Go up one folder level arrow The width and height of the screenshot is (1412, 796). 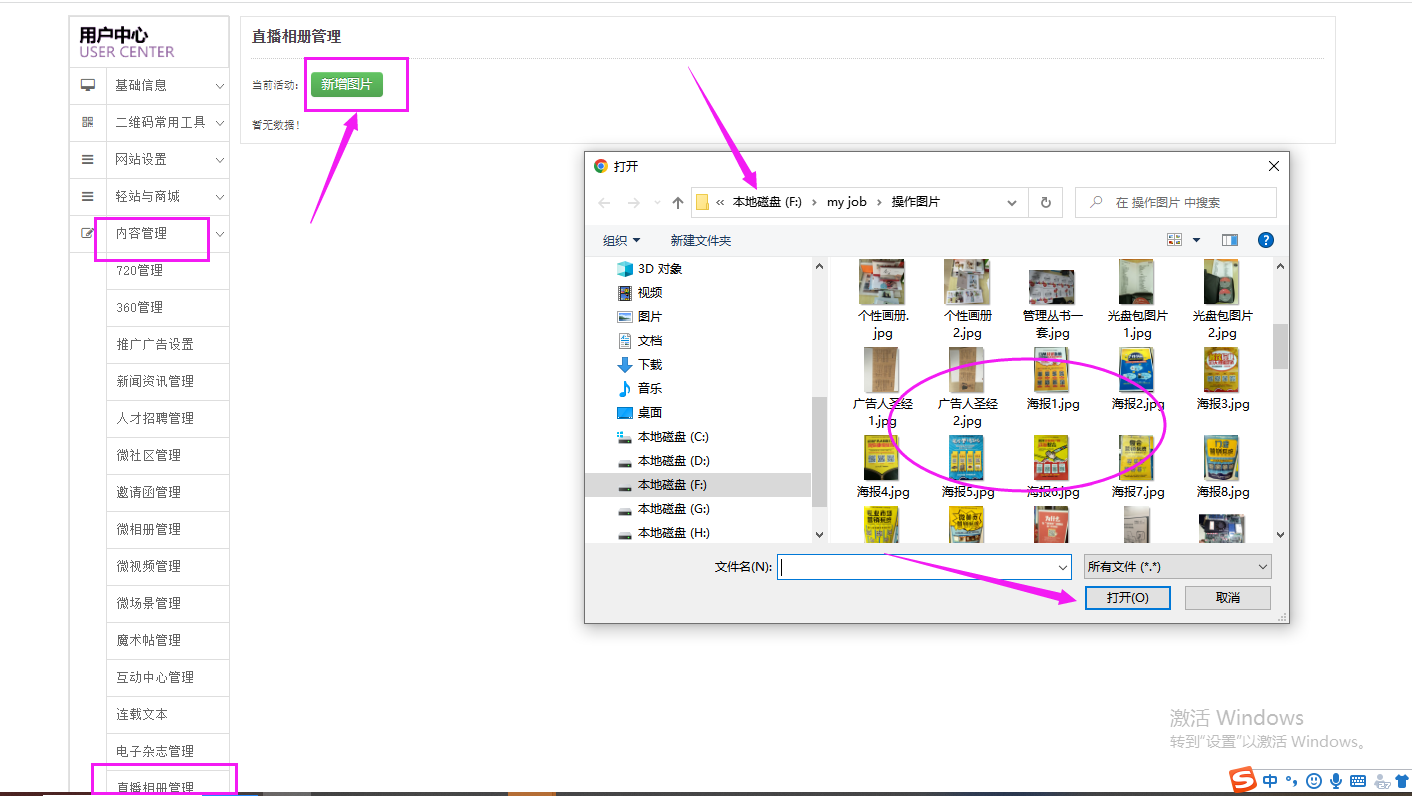[x=678, y=203]
